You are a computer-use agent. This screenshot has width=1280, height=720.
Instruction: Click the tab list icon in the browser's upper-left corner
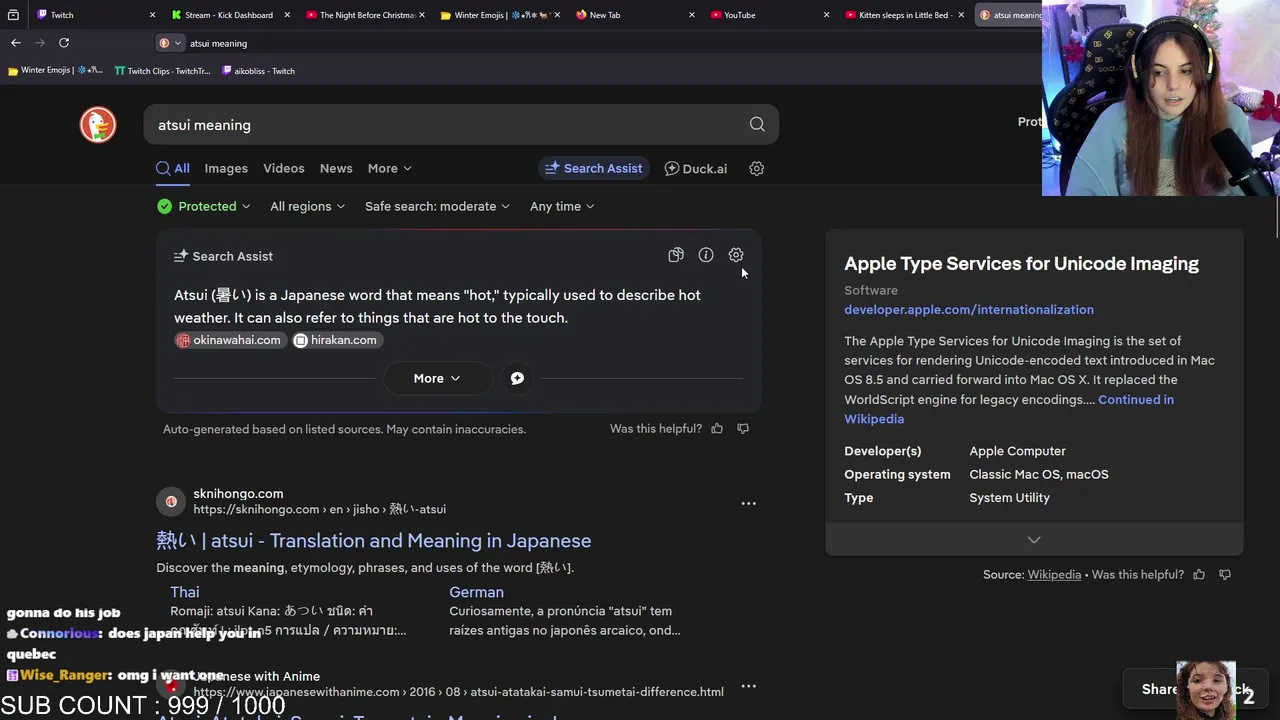coord(13,15)
